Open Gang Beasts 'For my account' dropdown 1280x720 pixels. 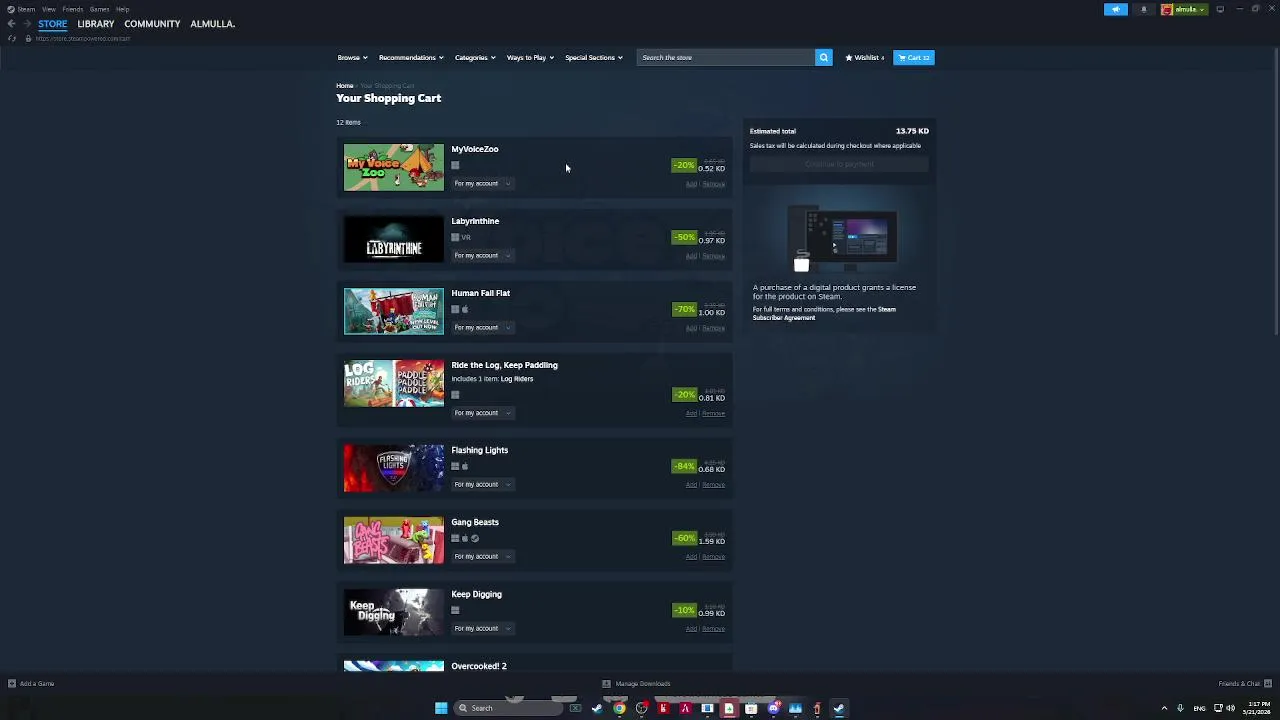482,557
